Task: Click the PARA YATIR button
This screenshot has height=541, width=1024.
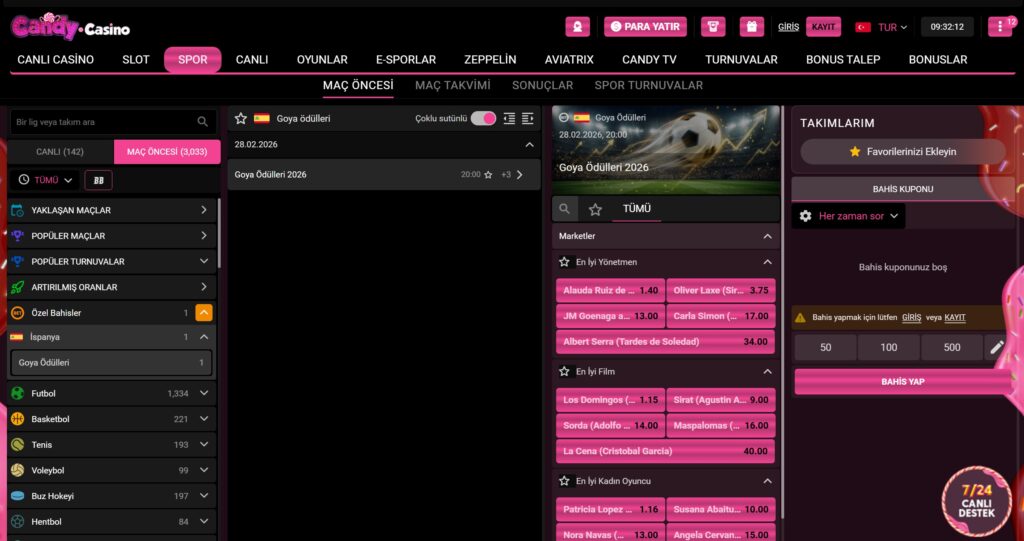Action: pyautogui.click(x=645, y=27)
